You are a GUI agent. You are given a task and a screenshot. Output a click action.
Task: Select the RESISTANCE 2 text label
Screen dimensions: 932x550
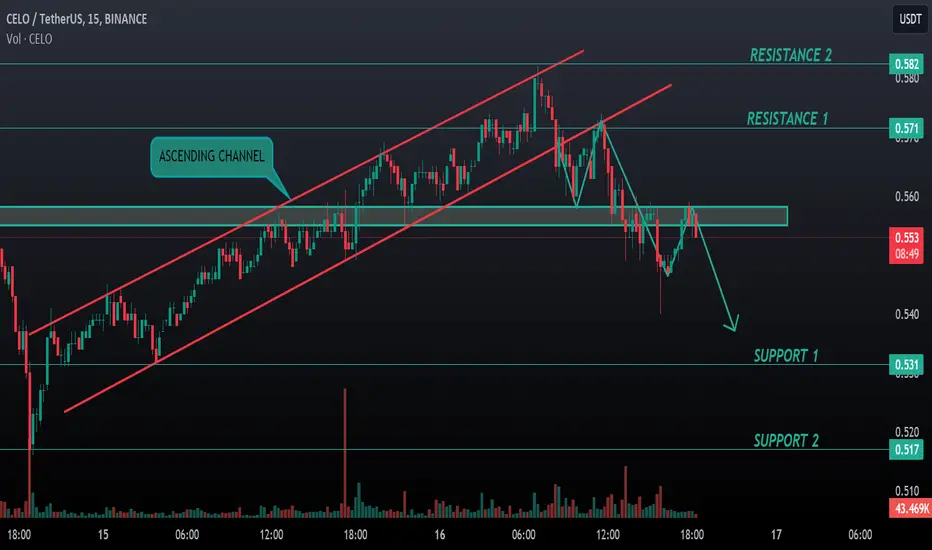(x=791, y=55)
